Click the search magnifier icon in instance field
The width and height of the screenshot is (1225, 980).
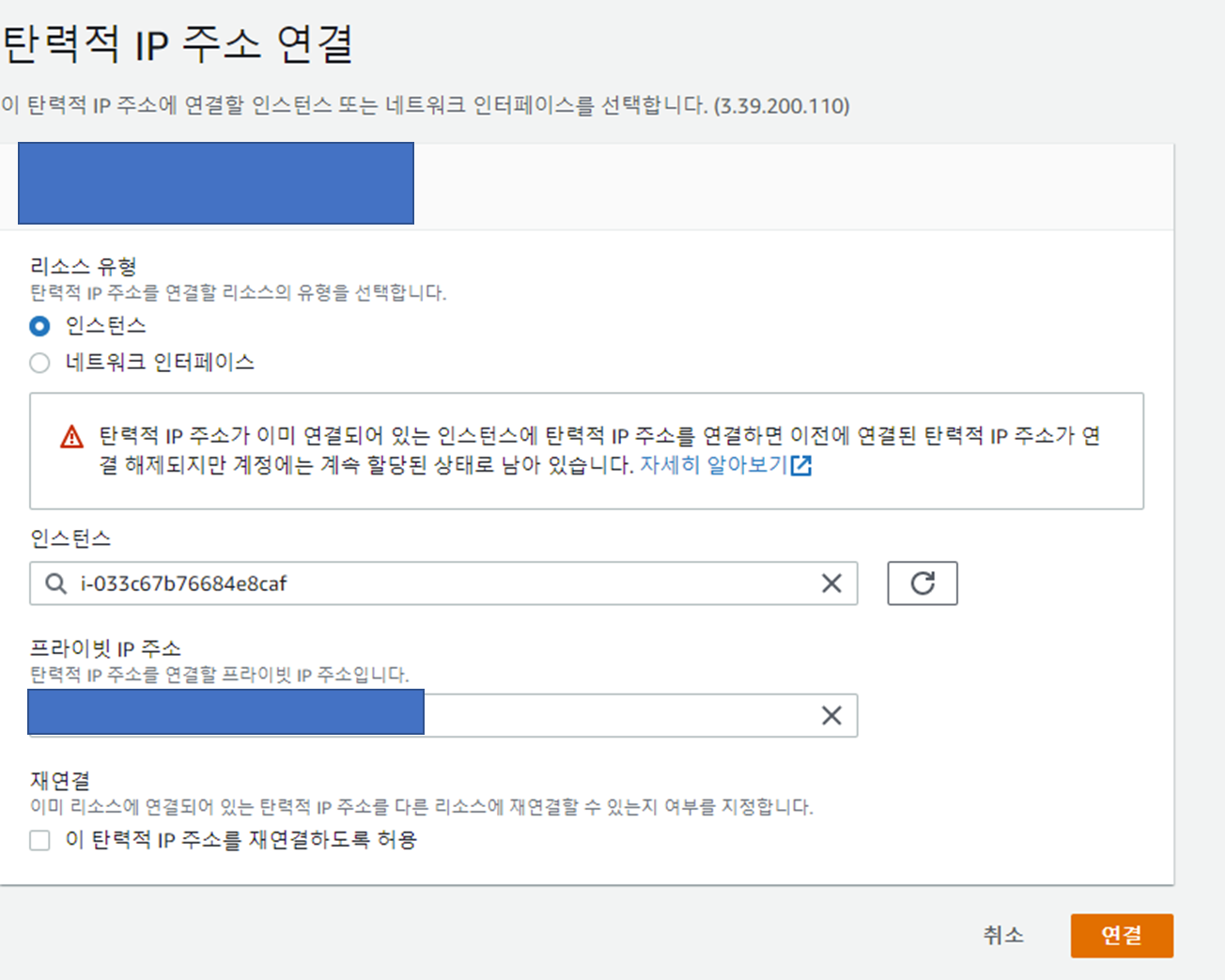coord(56,583)
